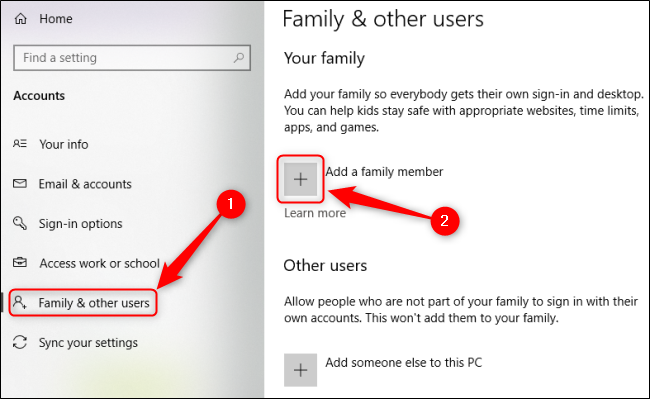Click the plus button for Add someone else to this PC
The height and width of the screenshot is (399, 650).
click(x=300, y=370)
